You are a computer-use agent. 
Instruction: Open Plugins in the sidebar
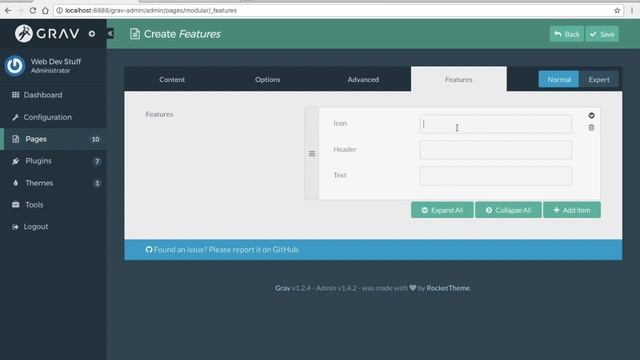click(53, 161)
